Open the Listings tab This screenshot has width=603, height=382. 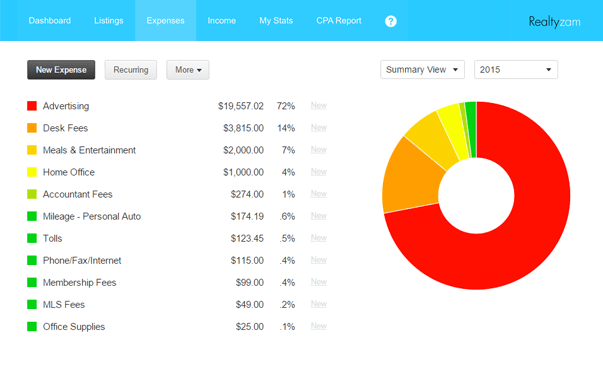[109, 20]
